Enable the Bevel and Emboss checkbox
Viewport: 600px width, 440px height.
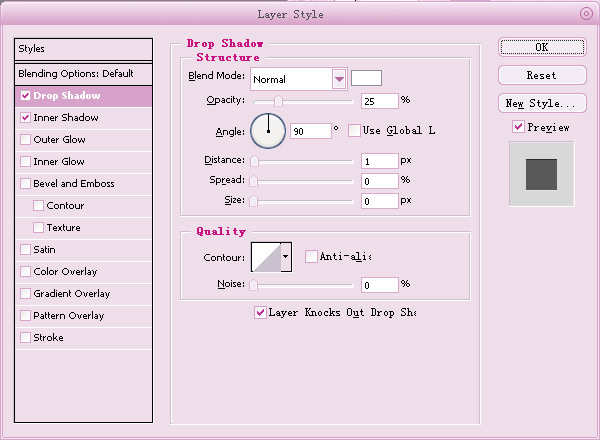pos(25,183)
